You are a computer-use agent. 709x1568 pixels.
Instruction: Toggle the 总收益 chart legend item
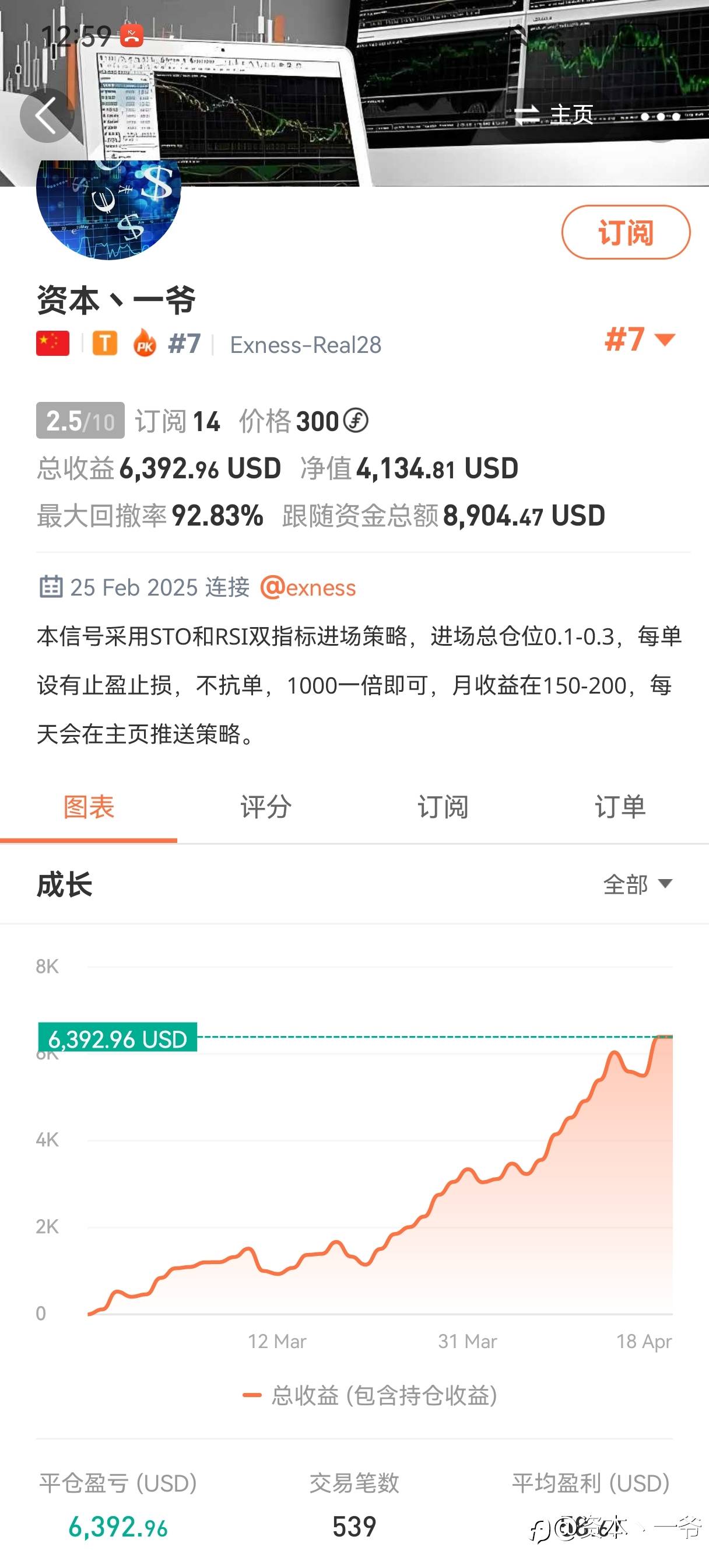[x=370, y=1395]
